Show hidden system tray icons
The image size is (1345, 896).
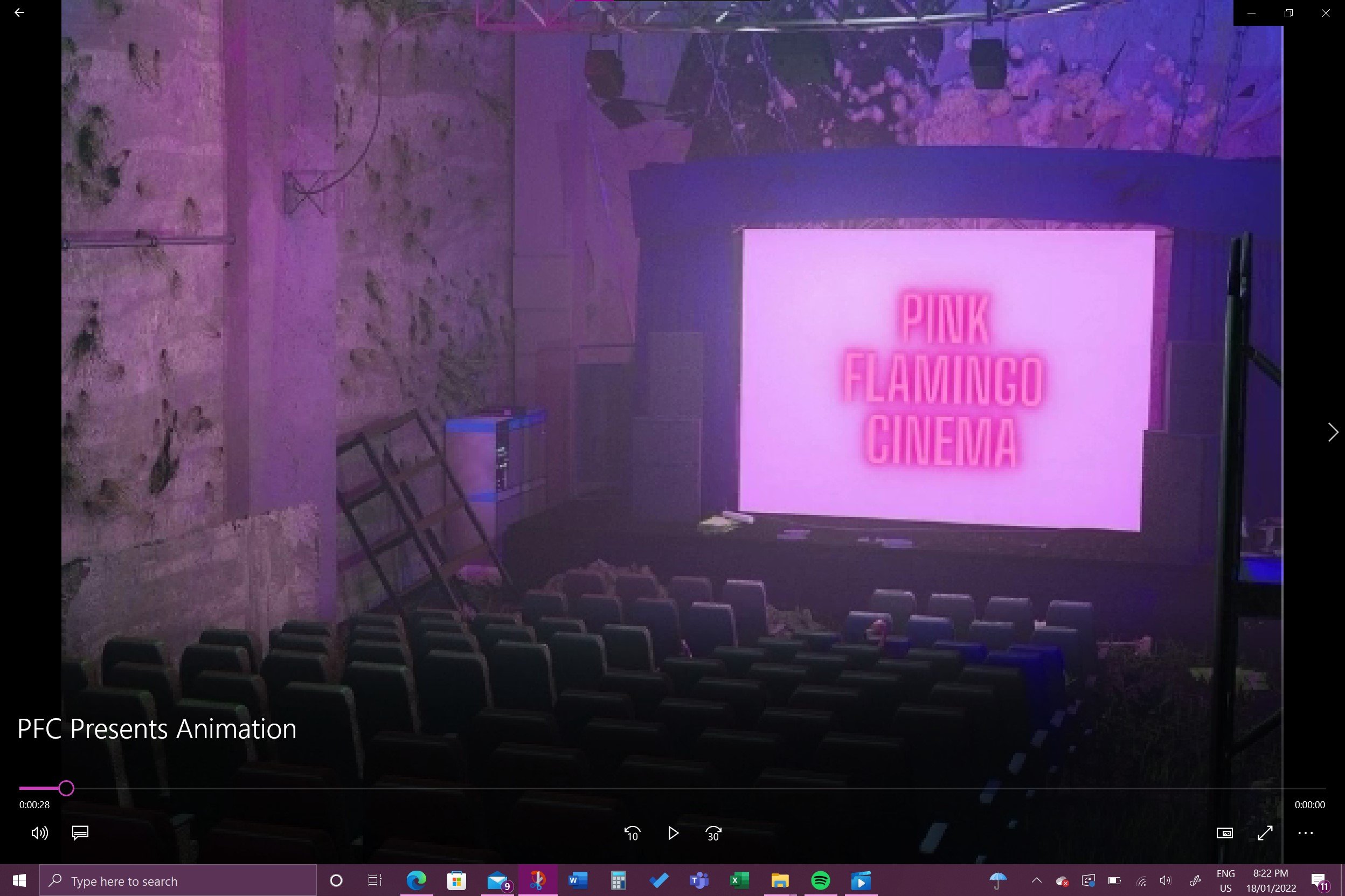(x=1036, y=880)
